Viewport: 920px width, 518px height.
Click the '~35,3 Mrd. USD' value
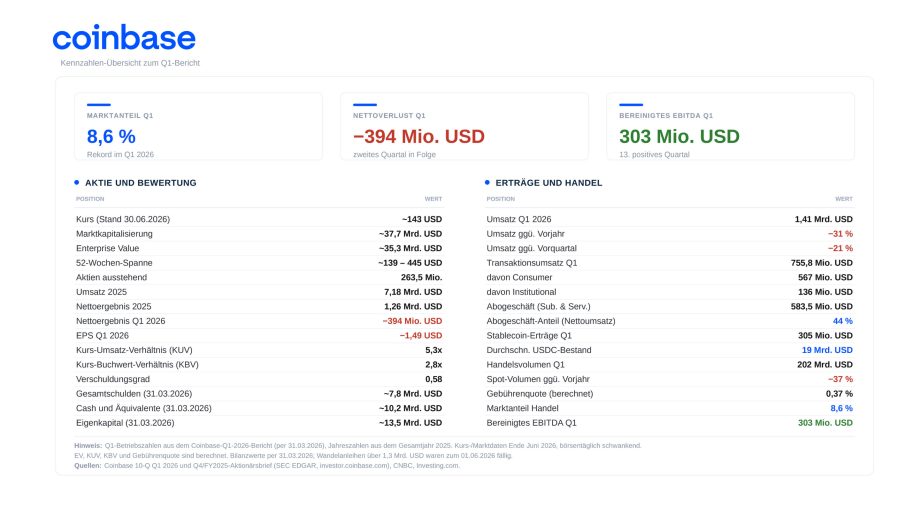tap(411, 249)
